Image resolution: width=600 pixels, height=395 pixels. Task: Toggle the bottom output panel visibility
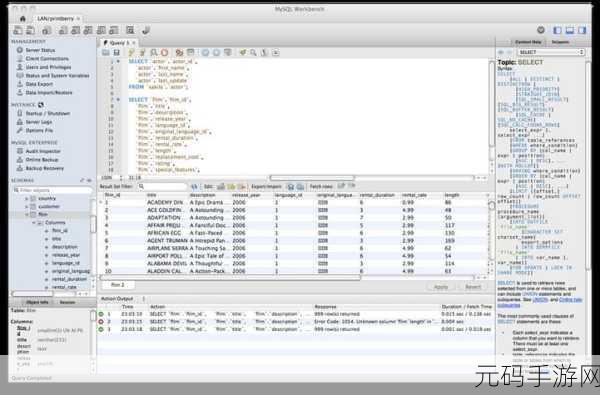[x=570, y=30]
